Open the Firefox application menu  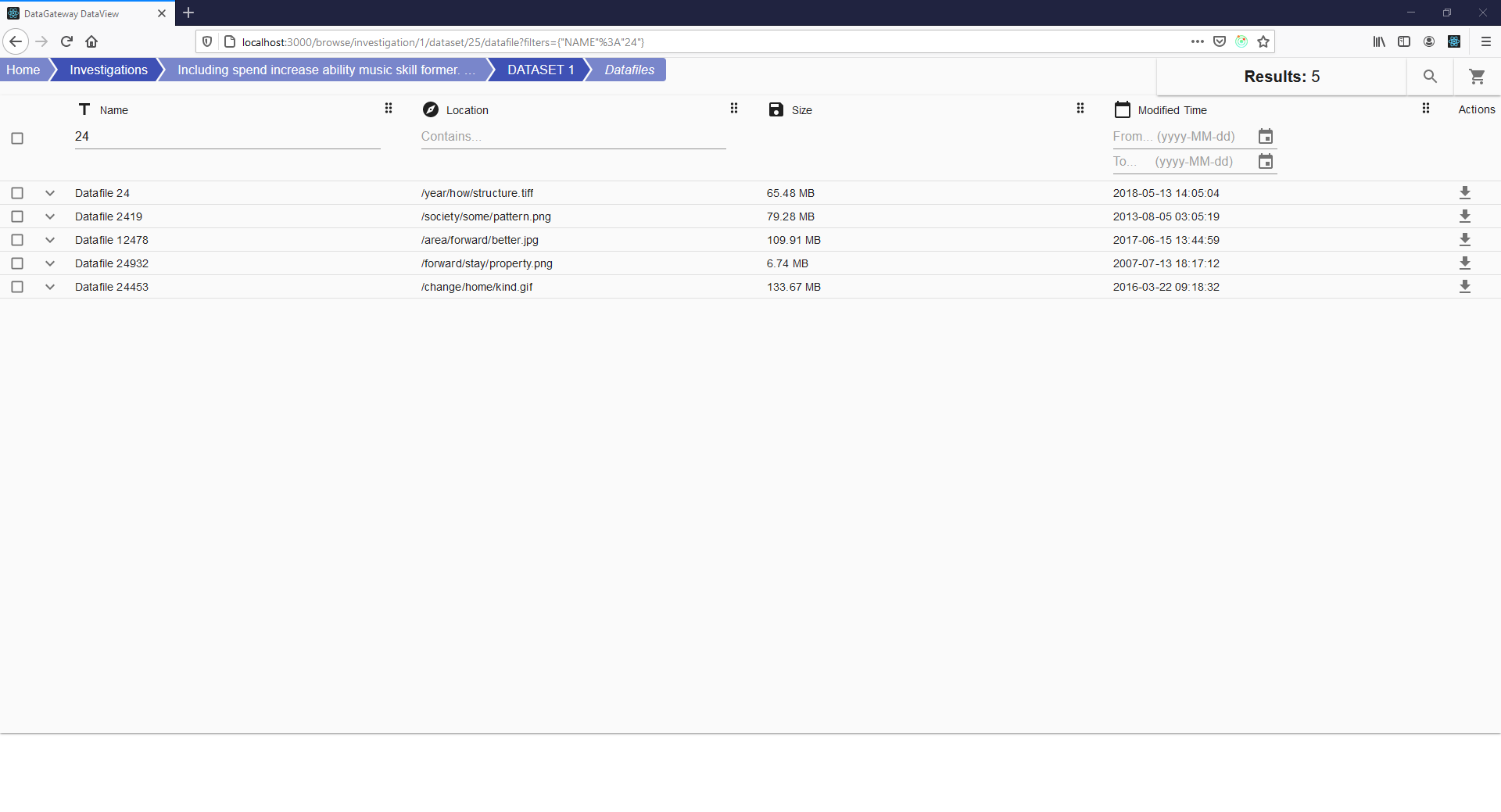[1487, 41]
